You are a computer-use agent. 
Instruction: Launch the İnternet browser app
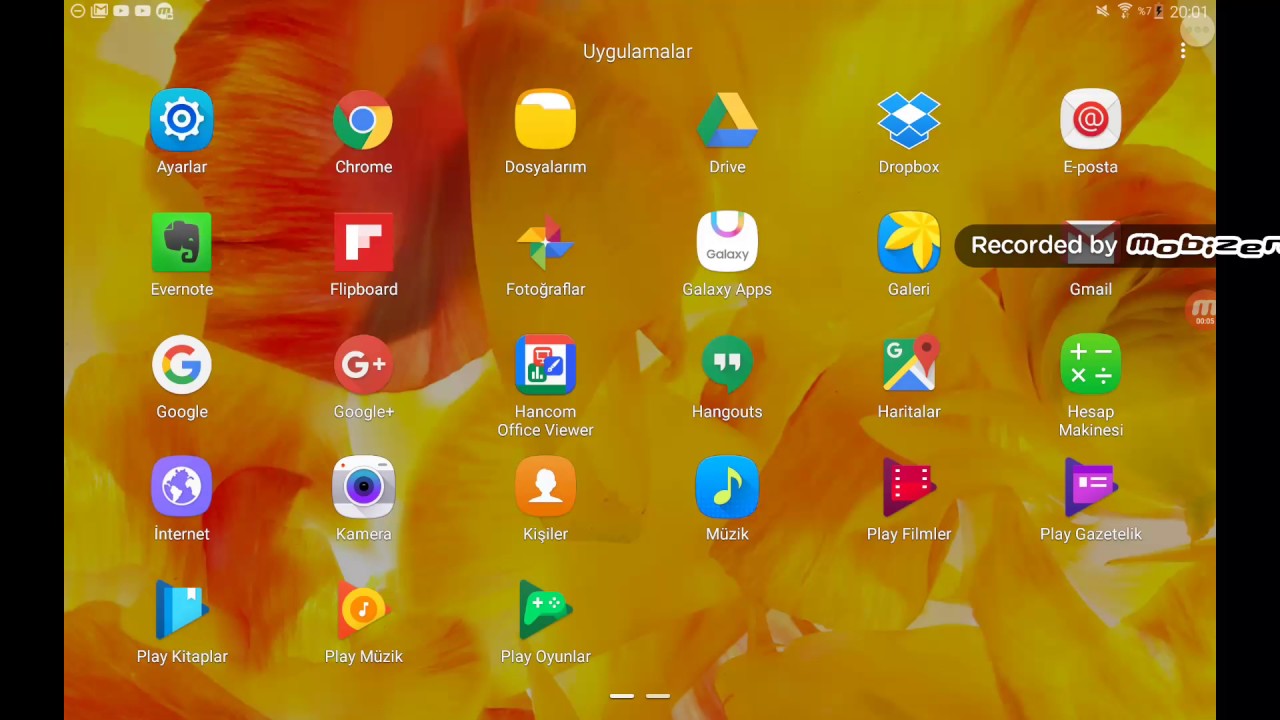(181, 487)
